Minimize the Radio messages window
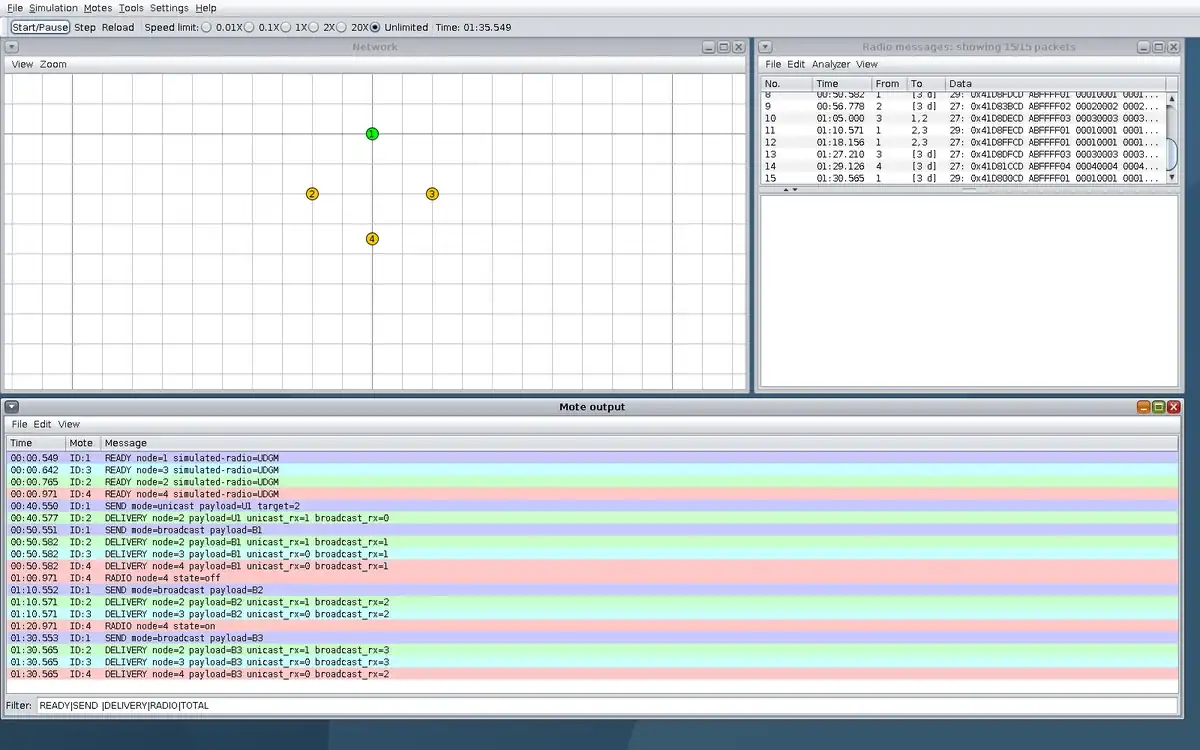 (x=1144, y=47)
